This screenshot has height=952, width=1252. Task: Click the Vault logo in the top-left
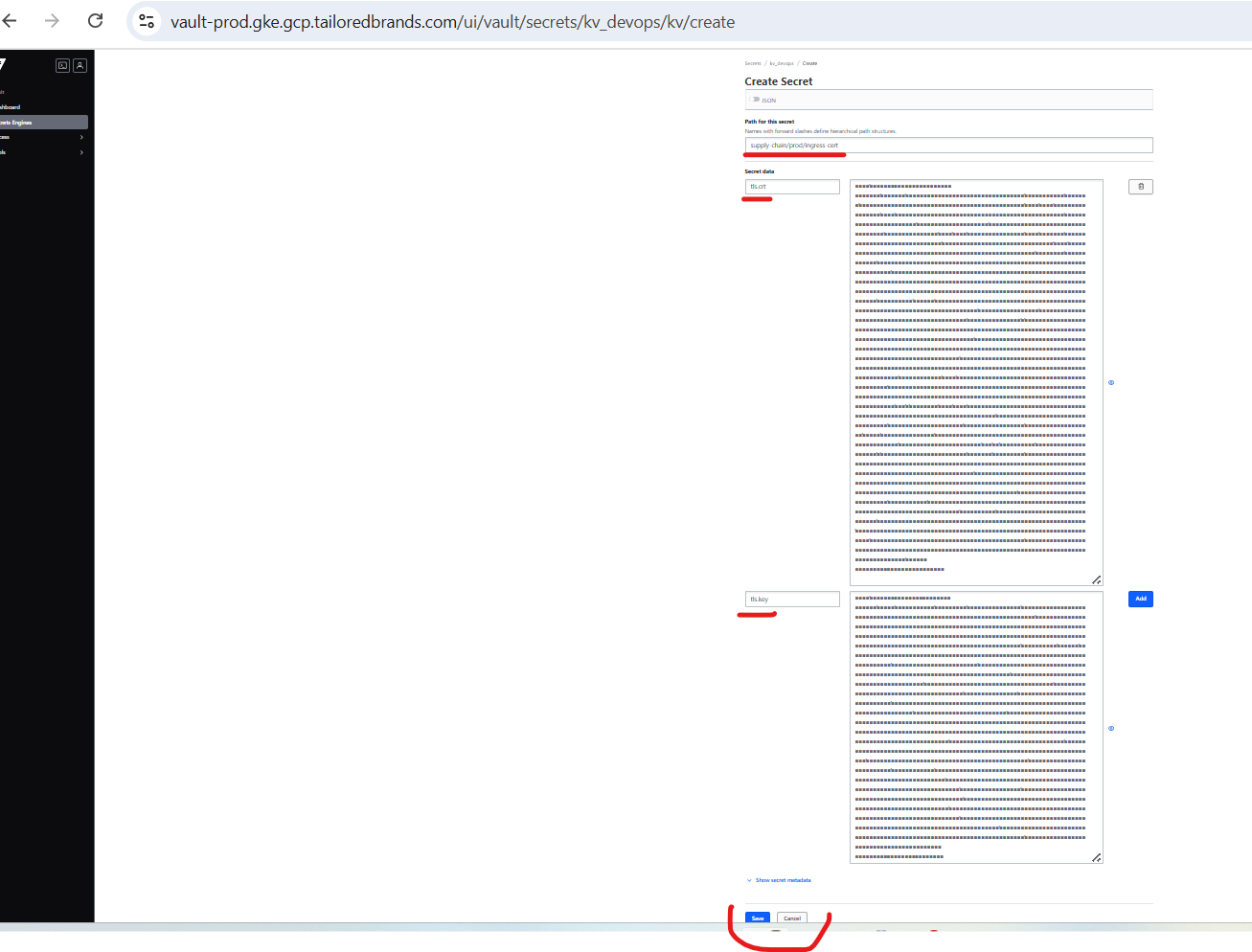click(x=6, y=63)
